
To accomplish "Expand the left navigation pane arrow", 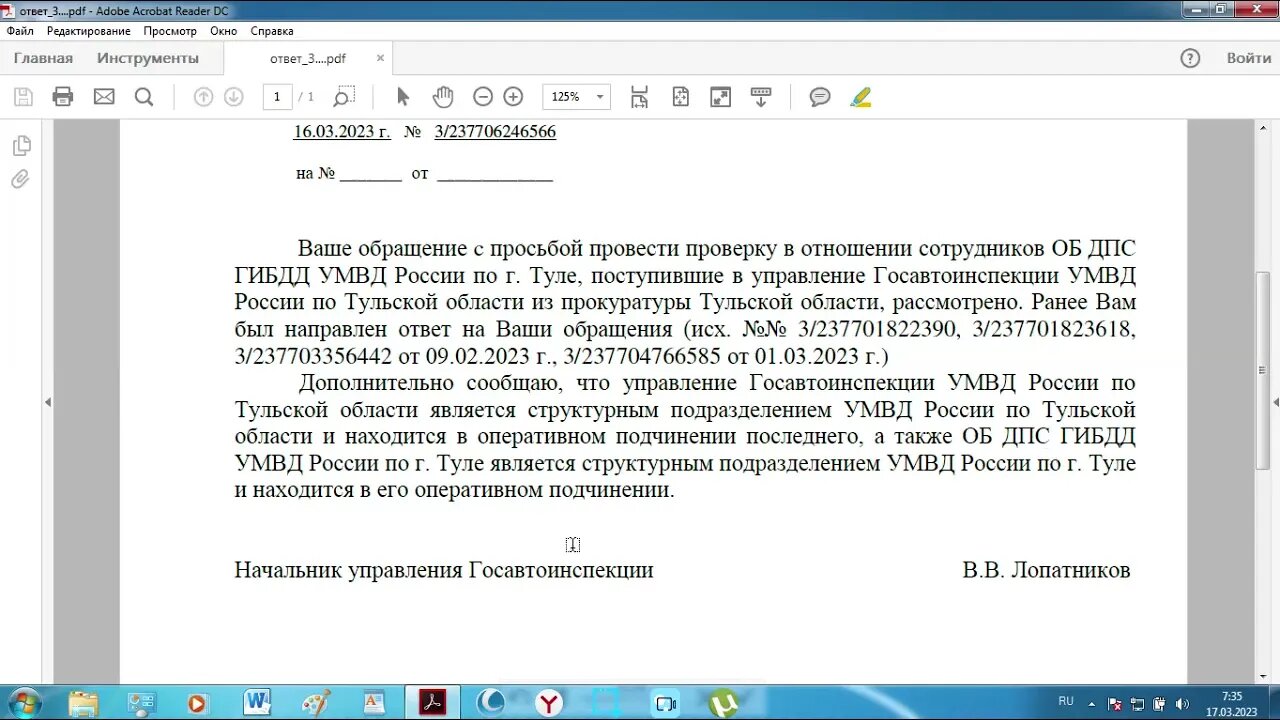I will pyautogui.click(x=47, y=402).
